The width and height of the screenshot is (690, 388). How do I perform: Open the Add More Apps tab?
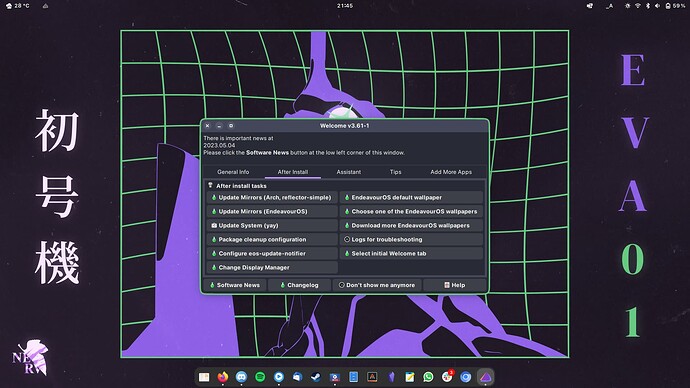(x=451, y=172)
